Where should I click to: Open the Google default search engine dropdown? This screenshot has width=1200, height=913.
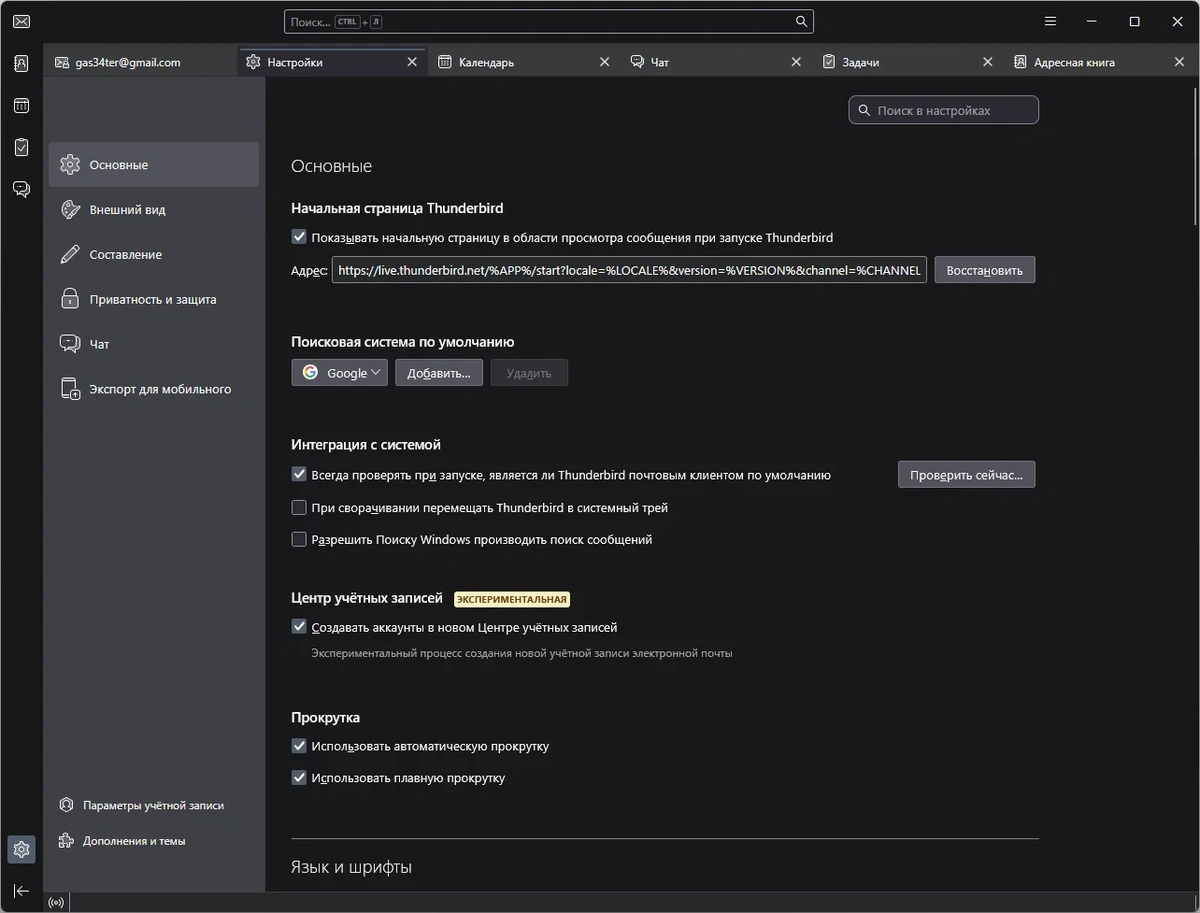(340, 373)
